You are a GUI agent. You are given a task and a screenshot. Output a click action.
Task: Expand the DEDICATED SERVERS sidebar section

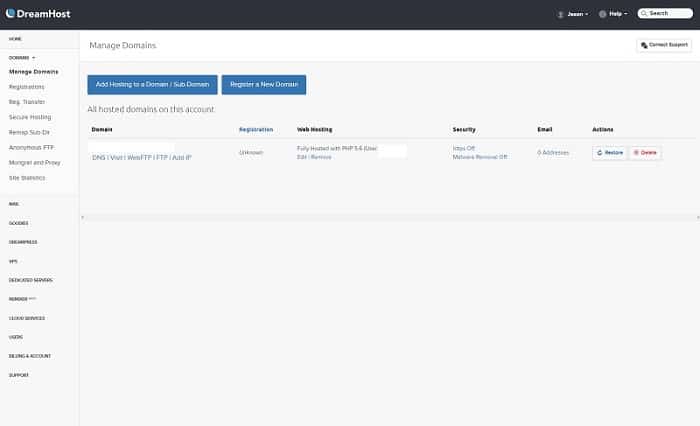click(30, 280)
